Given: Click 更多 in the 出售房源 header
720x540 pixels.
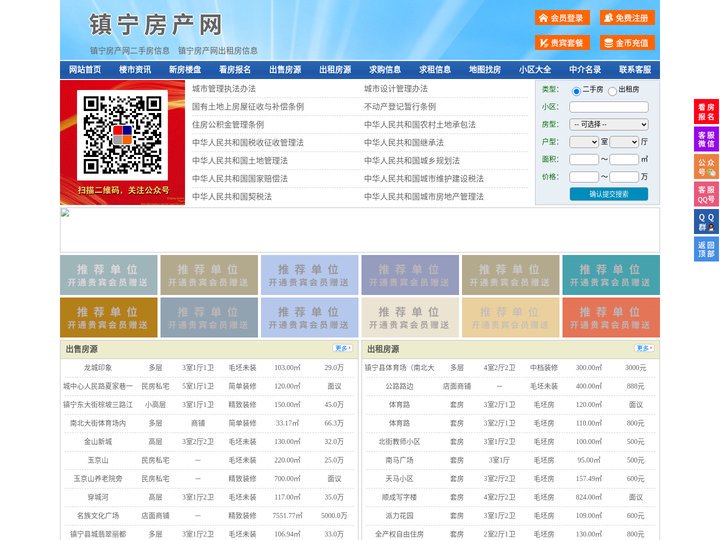Looking at the screenshot, I should (343, 349).
